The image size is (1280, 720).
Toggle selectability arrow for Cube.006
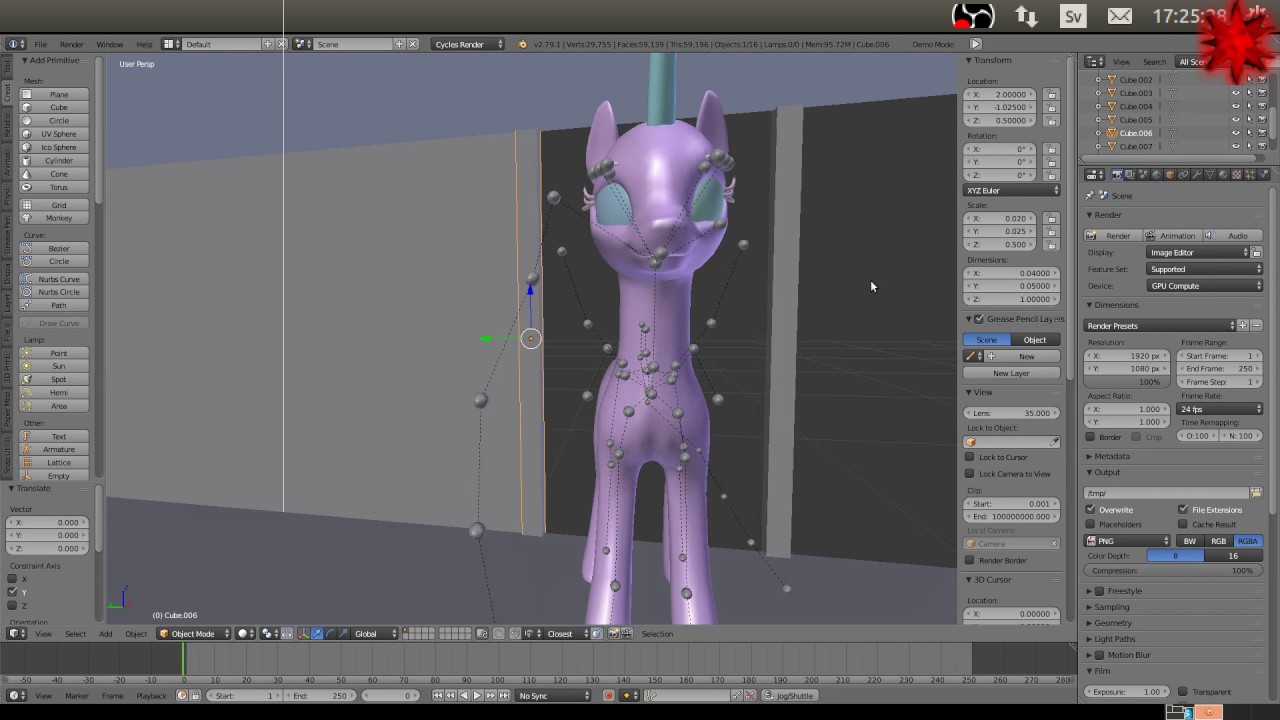[x=1249, y=133]
